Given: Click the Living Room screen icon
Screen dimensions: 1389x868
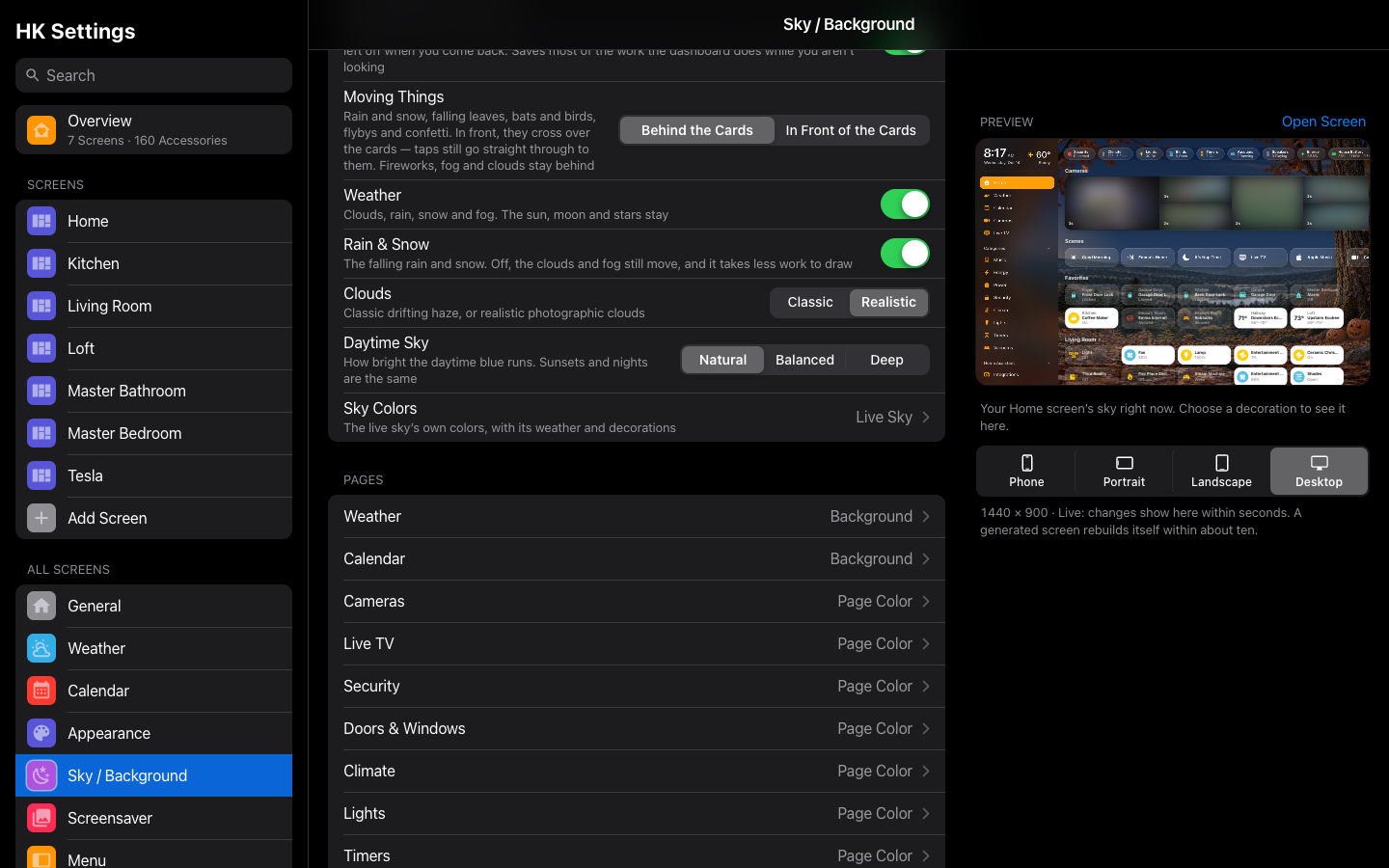Looking at the screenshot, I should (41, 306).
